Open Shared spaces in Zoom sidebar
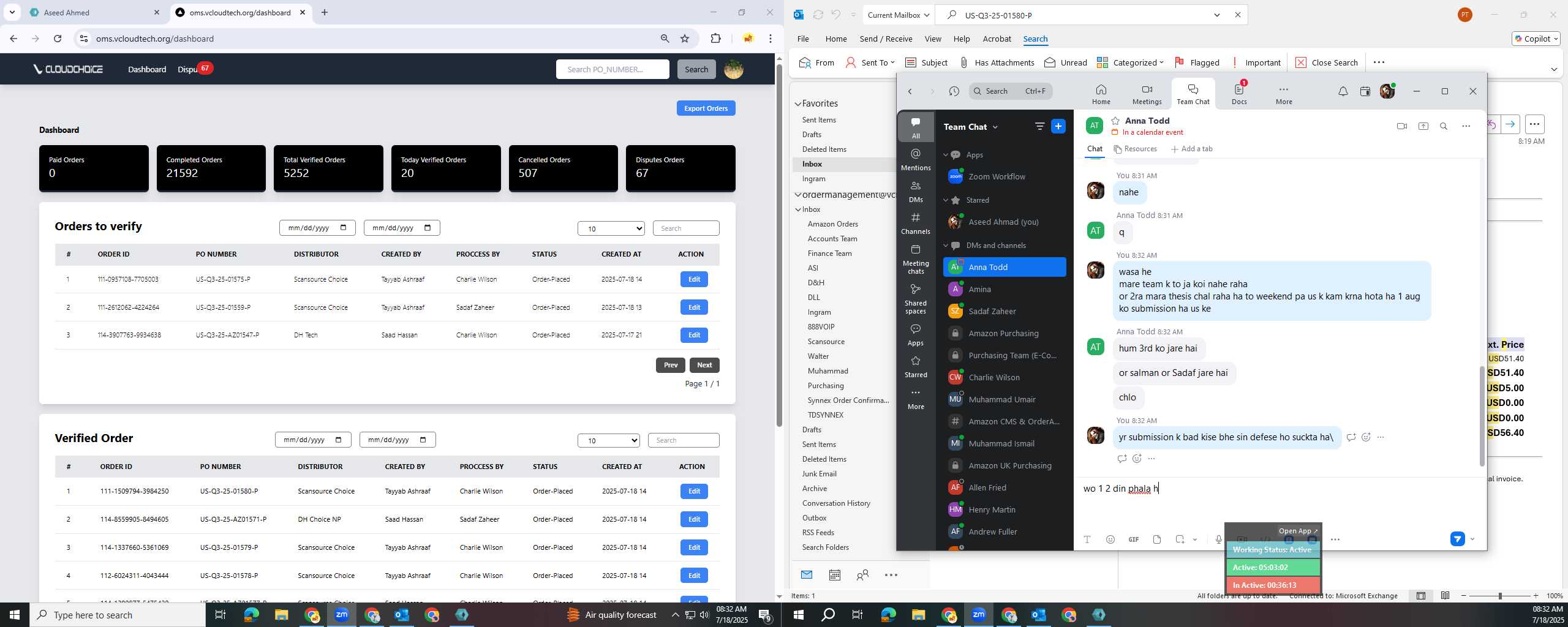1568x627 pixels. point(916,298)
